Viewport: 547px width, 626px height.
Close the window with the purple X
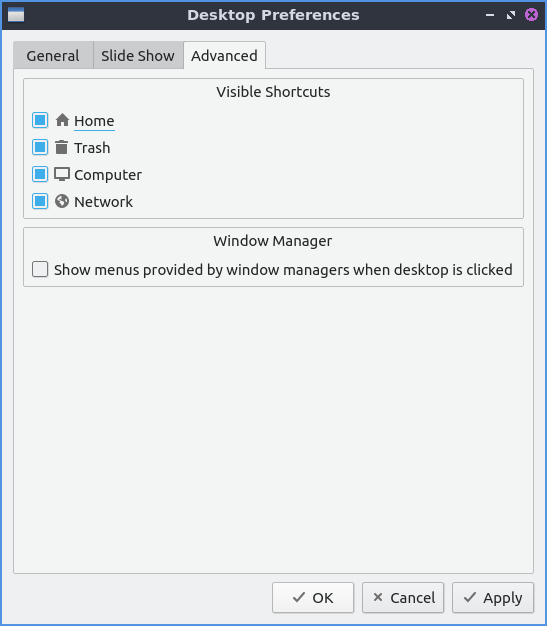pyautogui.click(x=531, y=15)
